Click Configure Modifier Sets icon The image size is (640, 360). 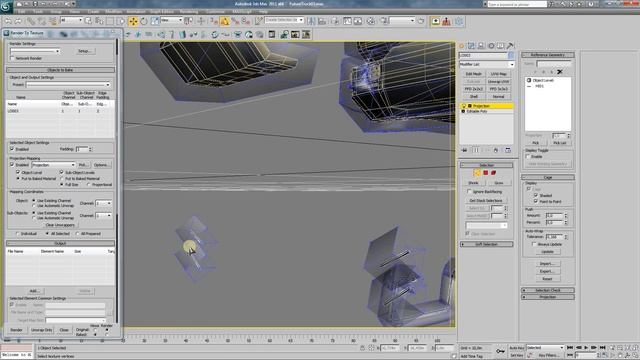[508, 150]
